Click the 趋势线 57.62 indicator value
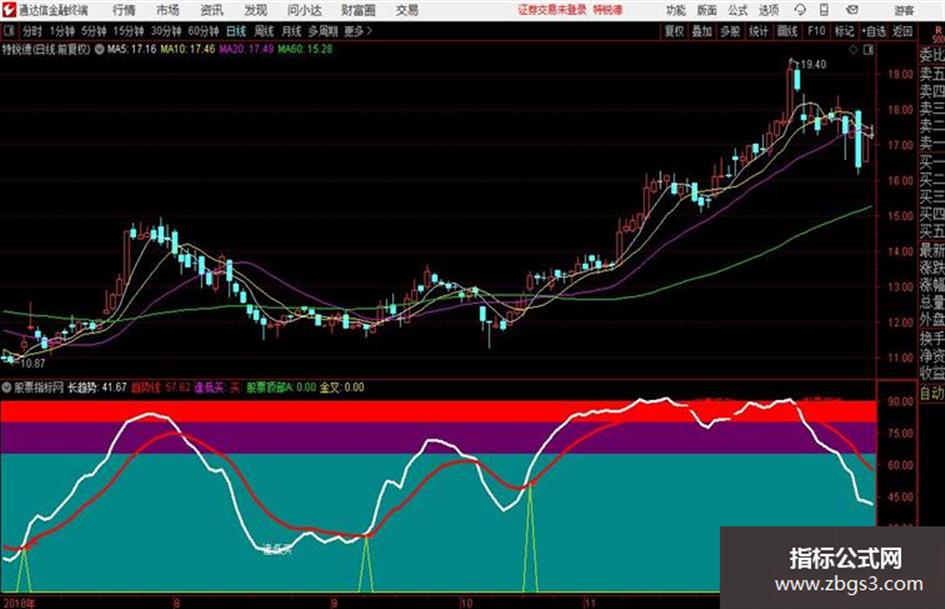The height and width of the screenshot is (609, 945). click(x=161, y=388)
